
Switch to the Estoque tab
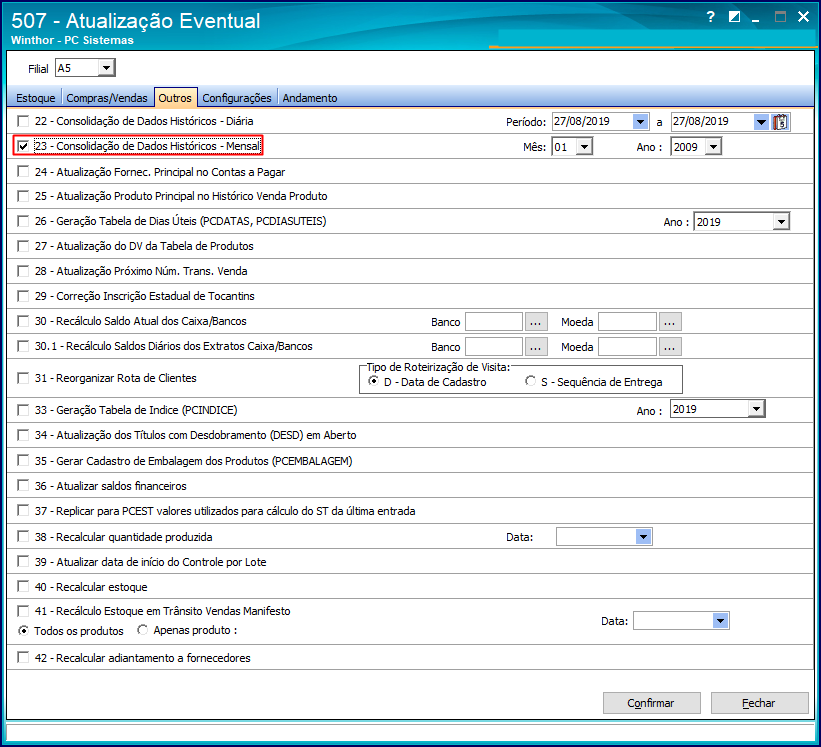pos(35,98)
